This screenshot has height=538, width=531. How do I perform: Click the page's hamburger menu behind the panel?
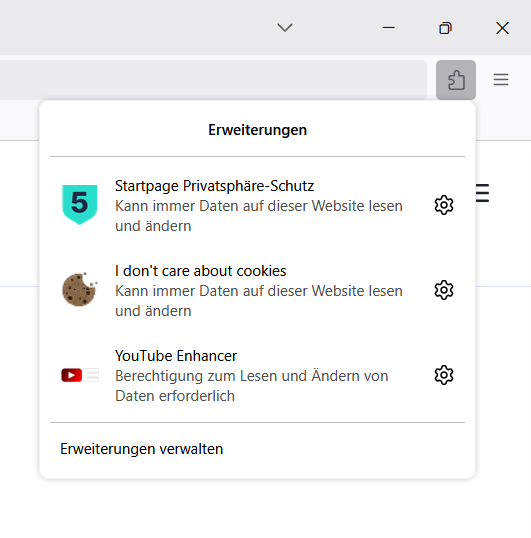[x=482, y=193]
